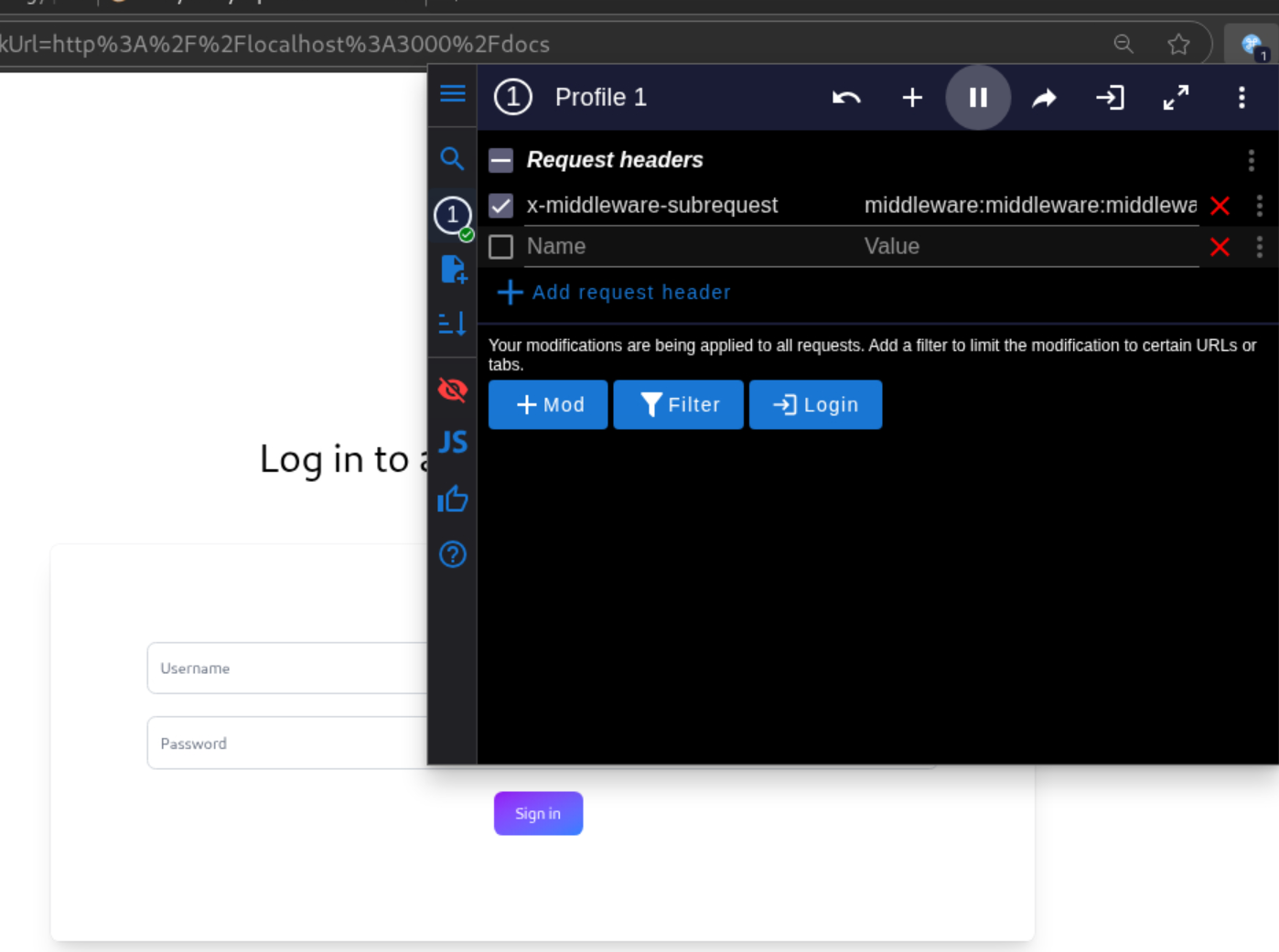
Task: Pause modifications with the pause button
Action: coord(977,98)
